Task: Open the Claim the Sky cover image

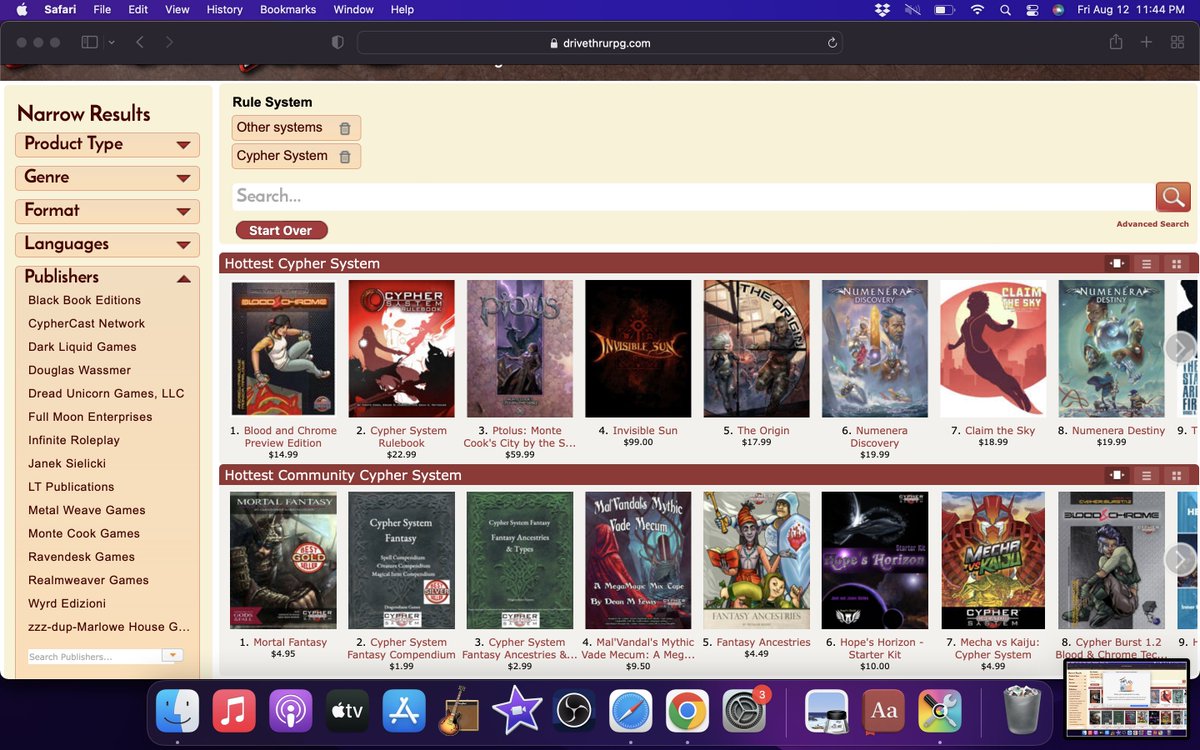Action: point(993,348)
